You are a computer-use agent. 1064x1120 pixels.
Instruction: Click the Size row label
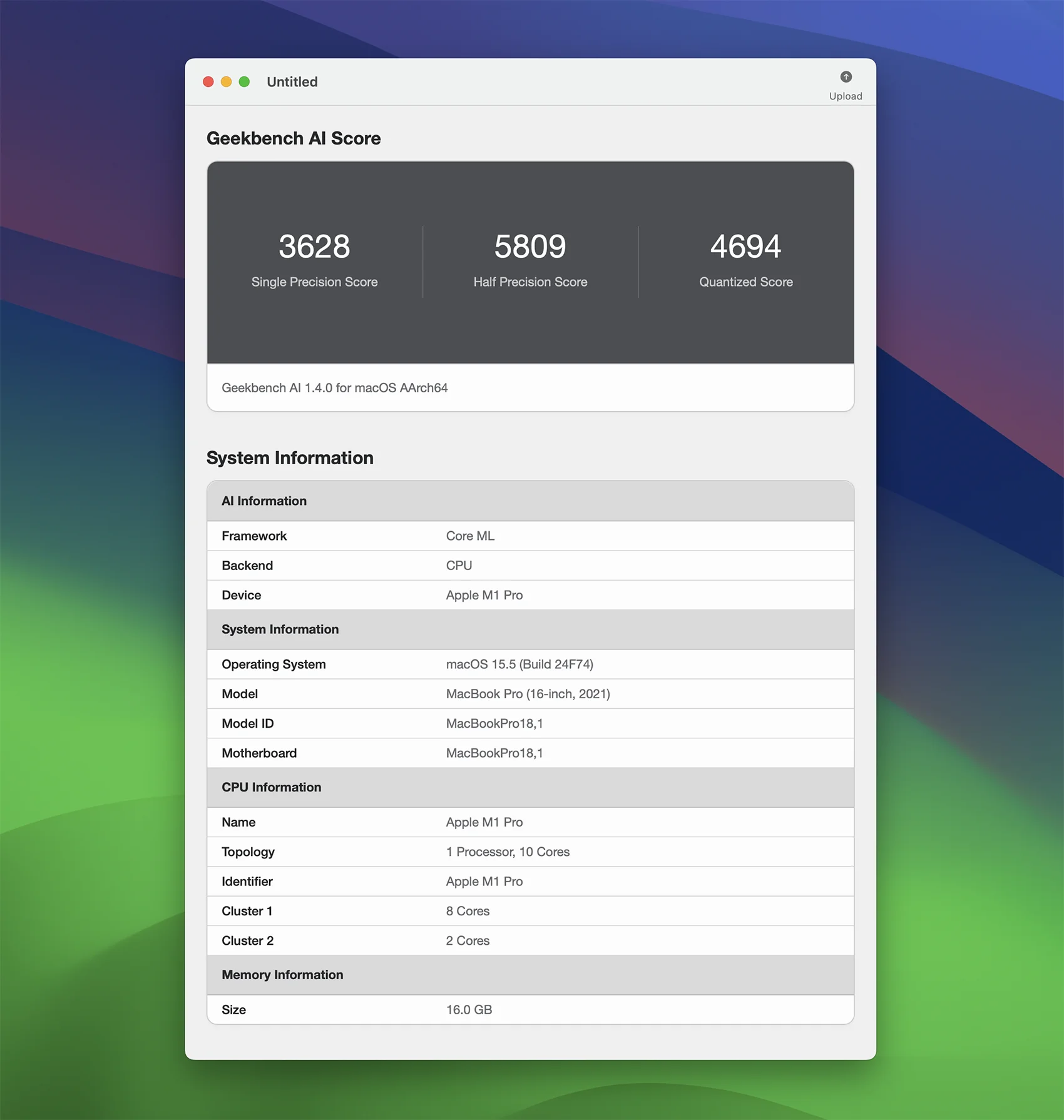[233, 1010]
